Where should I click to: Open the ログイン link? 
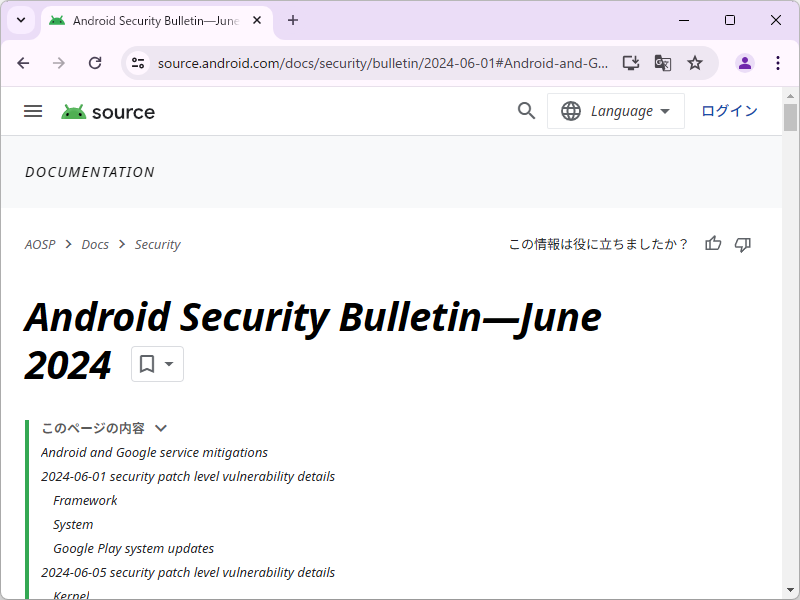729,111
